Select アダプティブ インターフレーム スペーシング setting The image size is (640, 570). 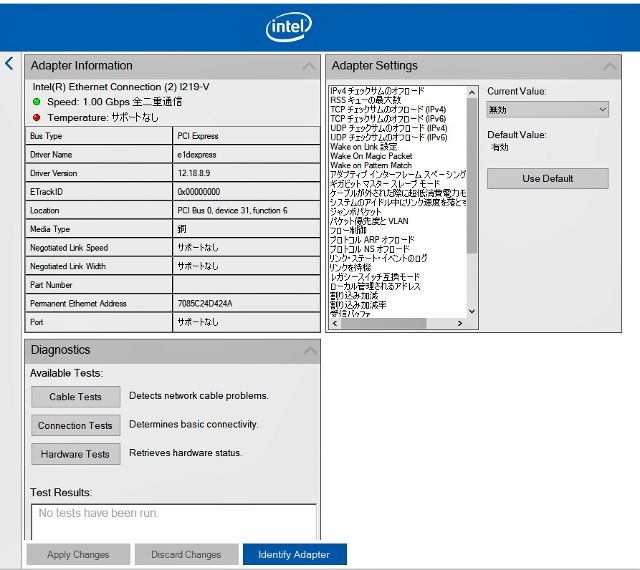(x=398, y=175)
